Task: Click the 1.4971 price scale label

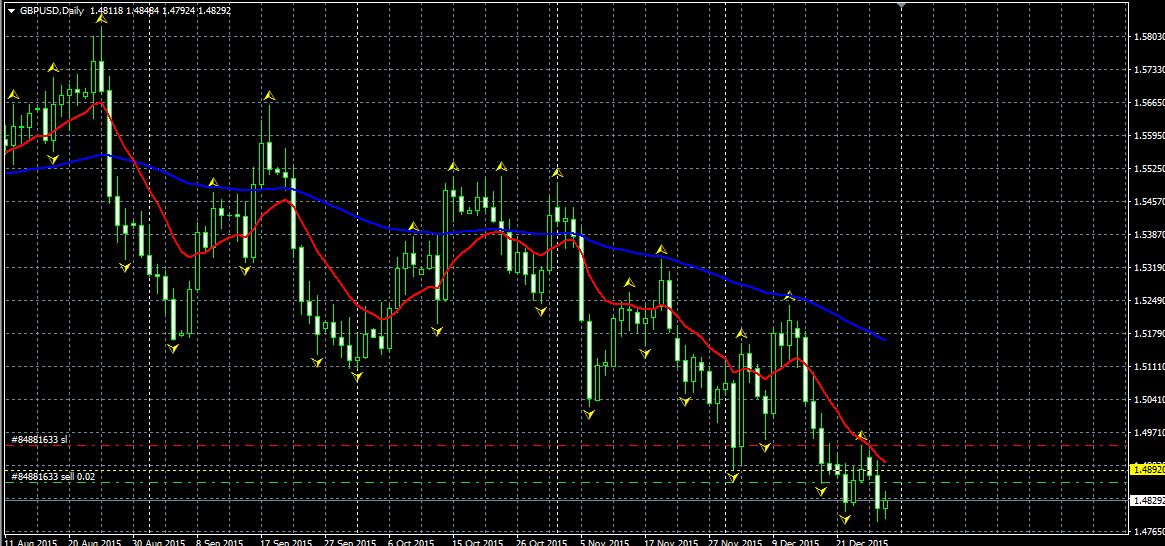Action: pos(1148,432)
